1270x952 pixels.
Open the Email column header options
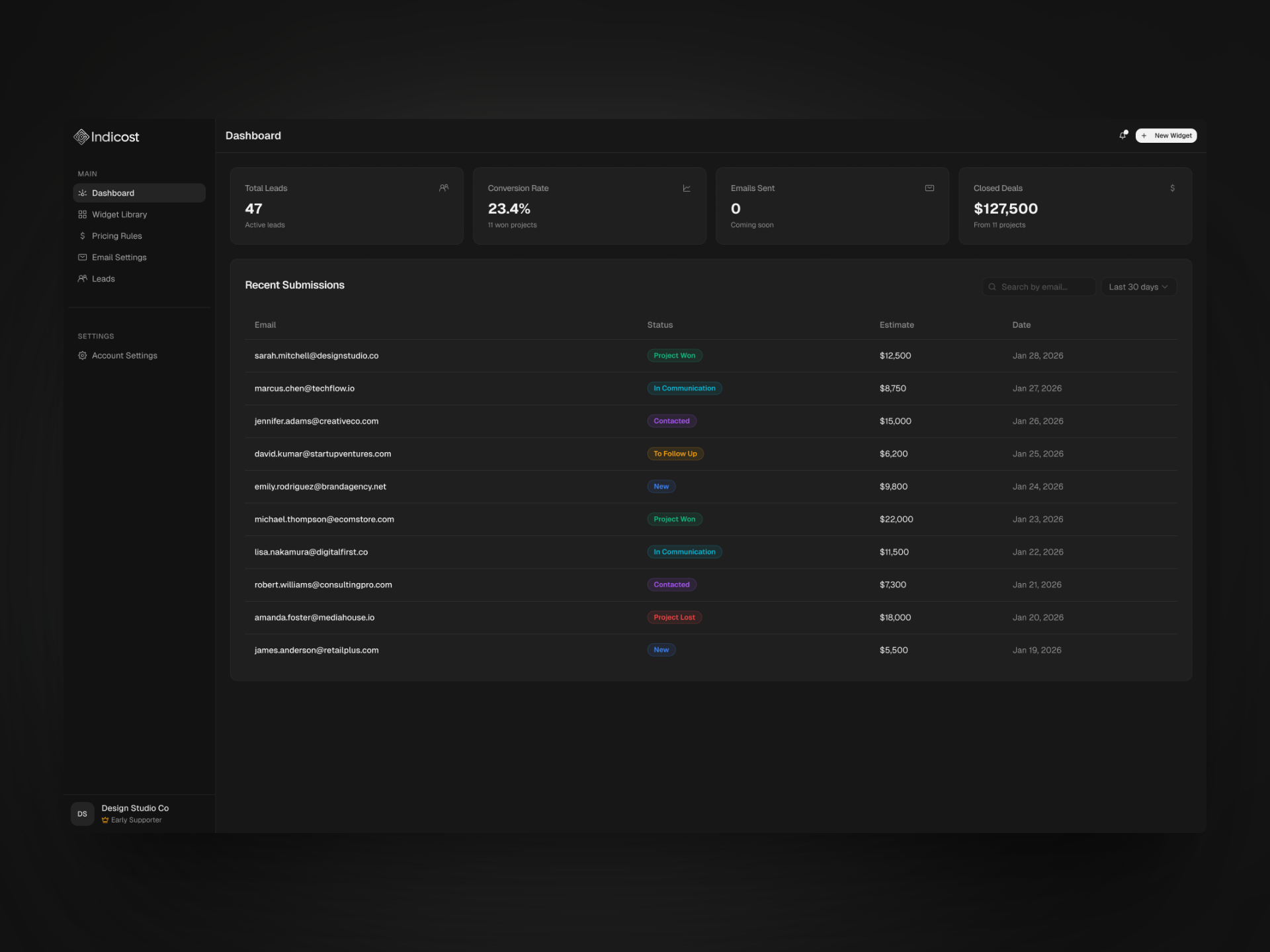click(x=265, y=325)
